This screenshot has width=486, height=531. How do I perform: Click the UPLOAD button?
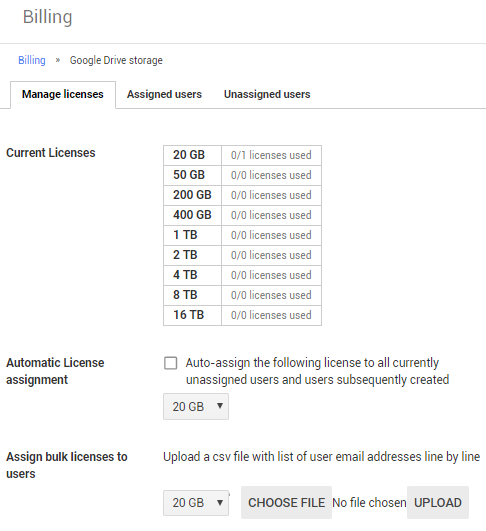point(438,503)
